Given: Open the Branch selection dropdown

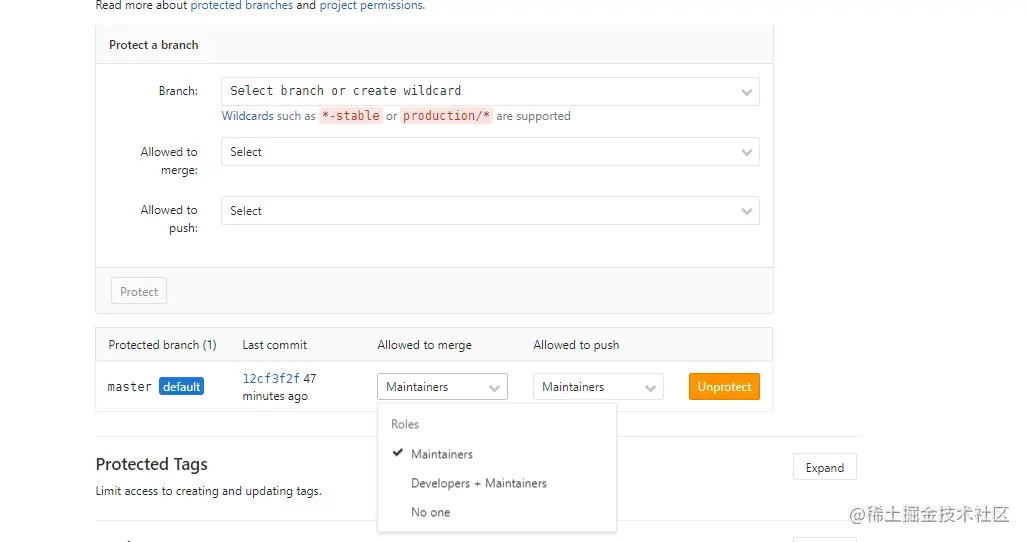Looking at the screenshot, I should pyautogui.click(x=489, y=91).
